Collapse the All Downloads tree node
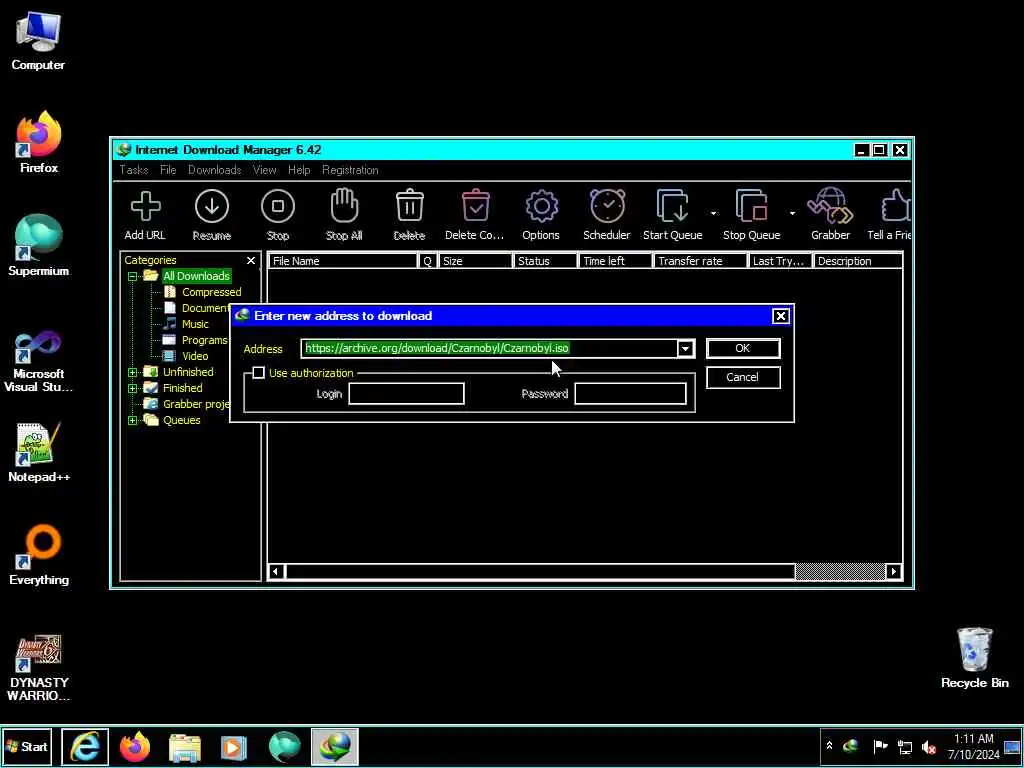The image size is (1024, 768). [133, 276]
